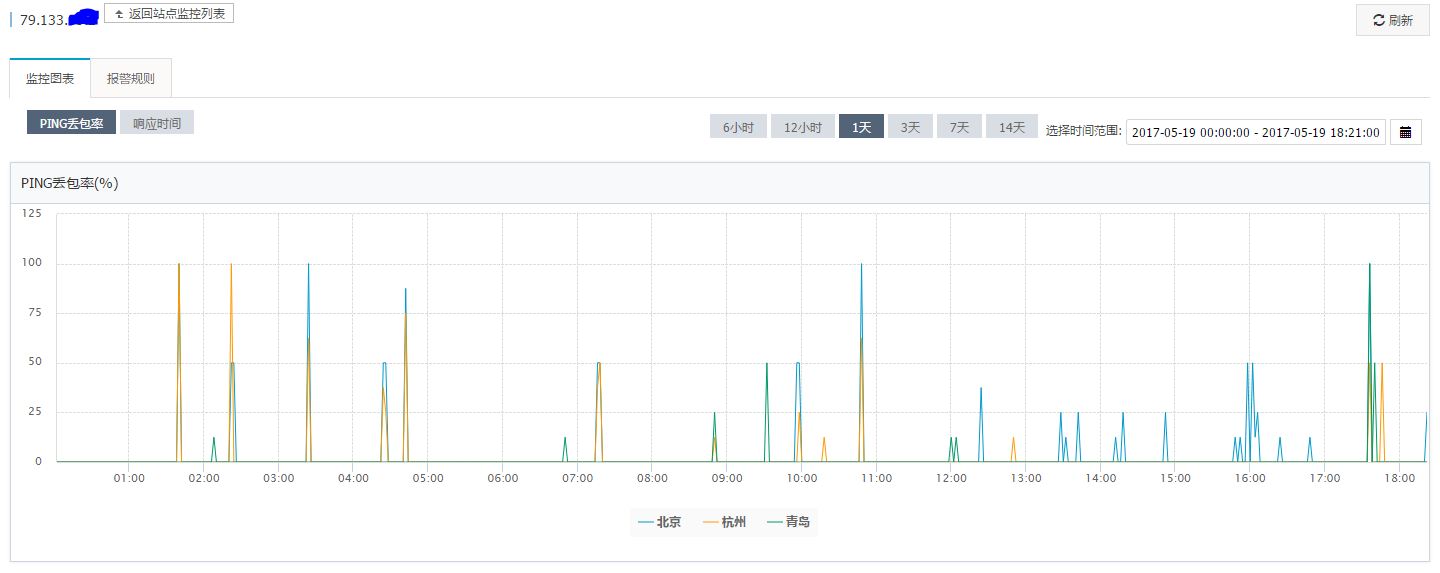
Task: Switch to the 监控图表 tab
Action: pyautogui.click(x=50, y=78)
